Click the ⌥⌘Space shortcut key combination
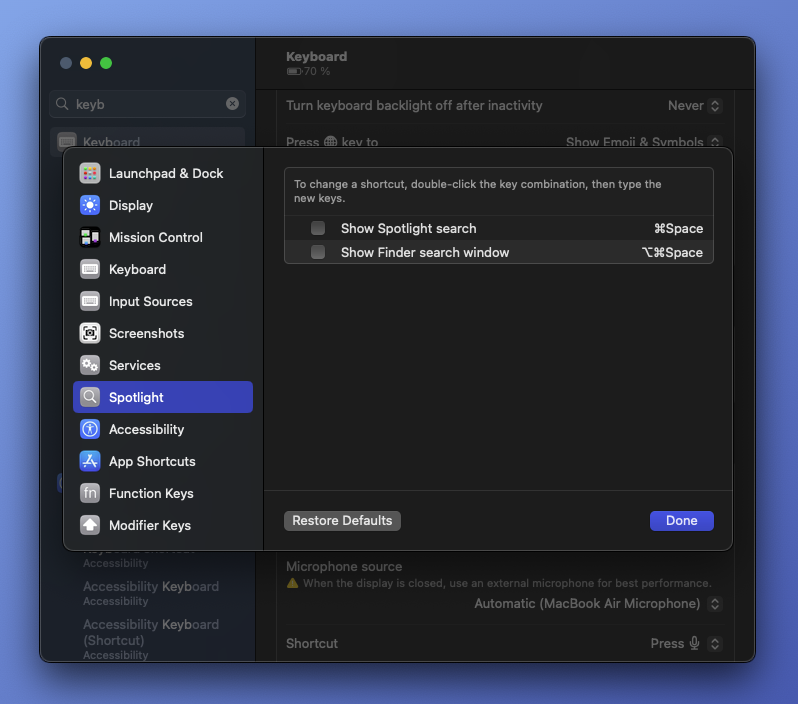The height and width of the screenshot is (704, 798). coord(672,252)
